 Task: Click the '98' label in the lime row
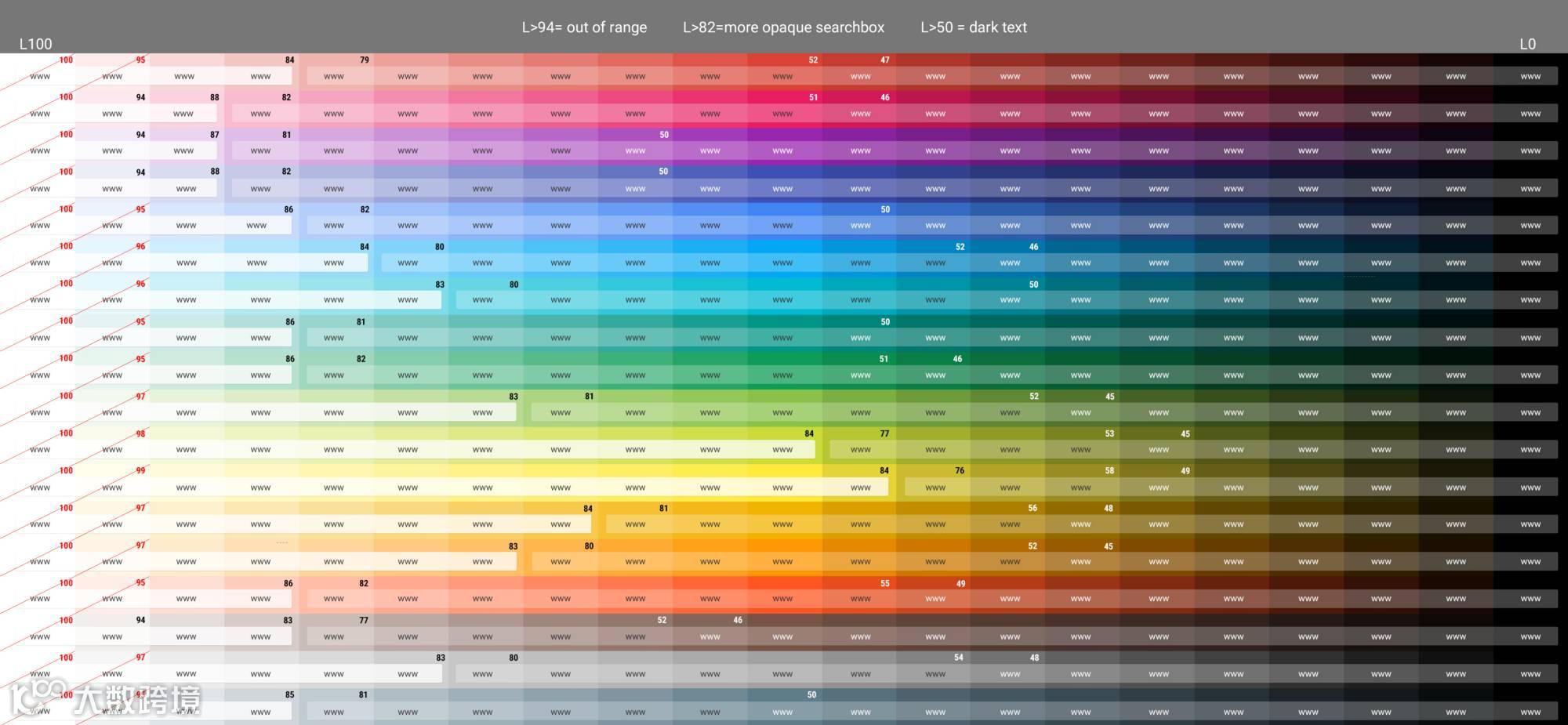[141, 433]
